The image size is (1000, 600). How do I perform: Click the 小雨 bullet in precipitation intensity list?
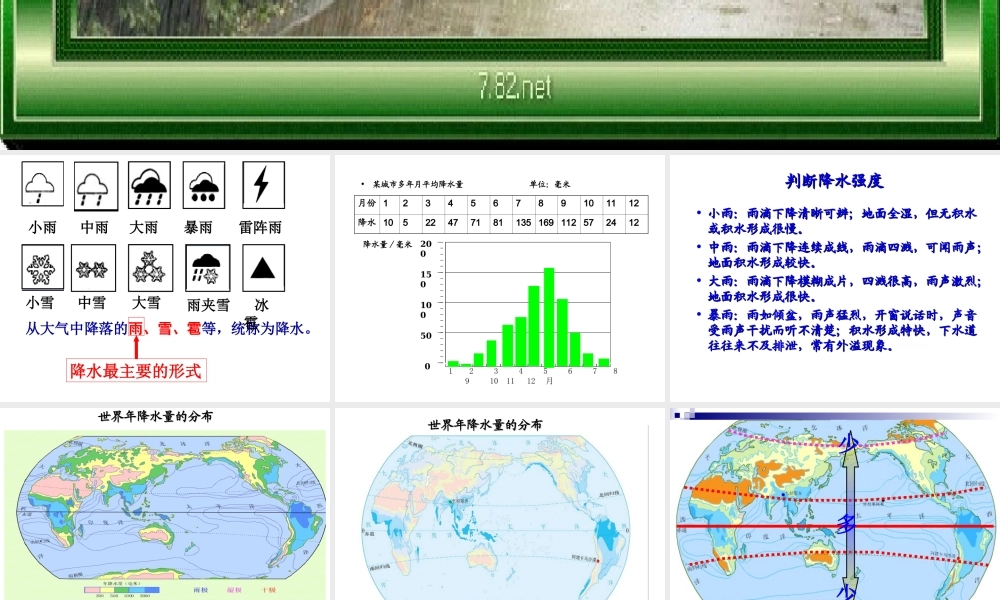(x=841, y=221)
